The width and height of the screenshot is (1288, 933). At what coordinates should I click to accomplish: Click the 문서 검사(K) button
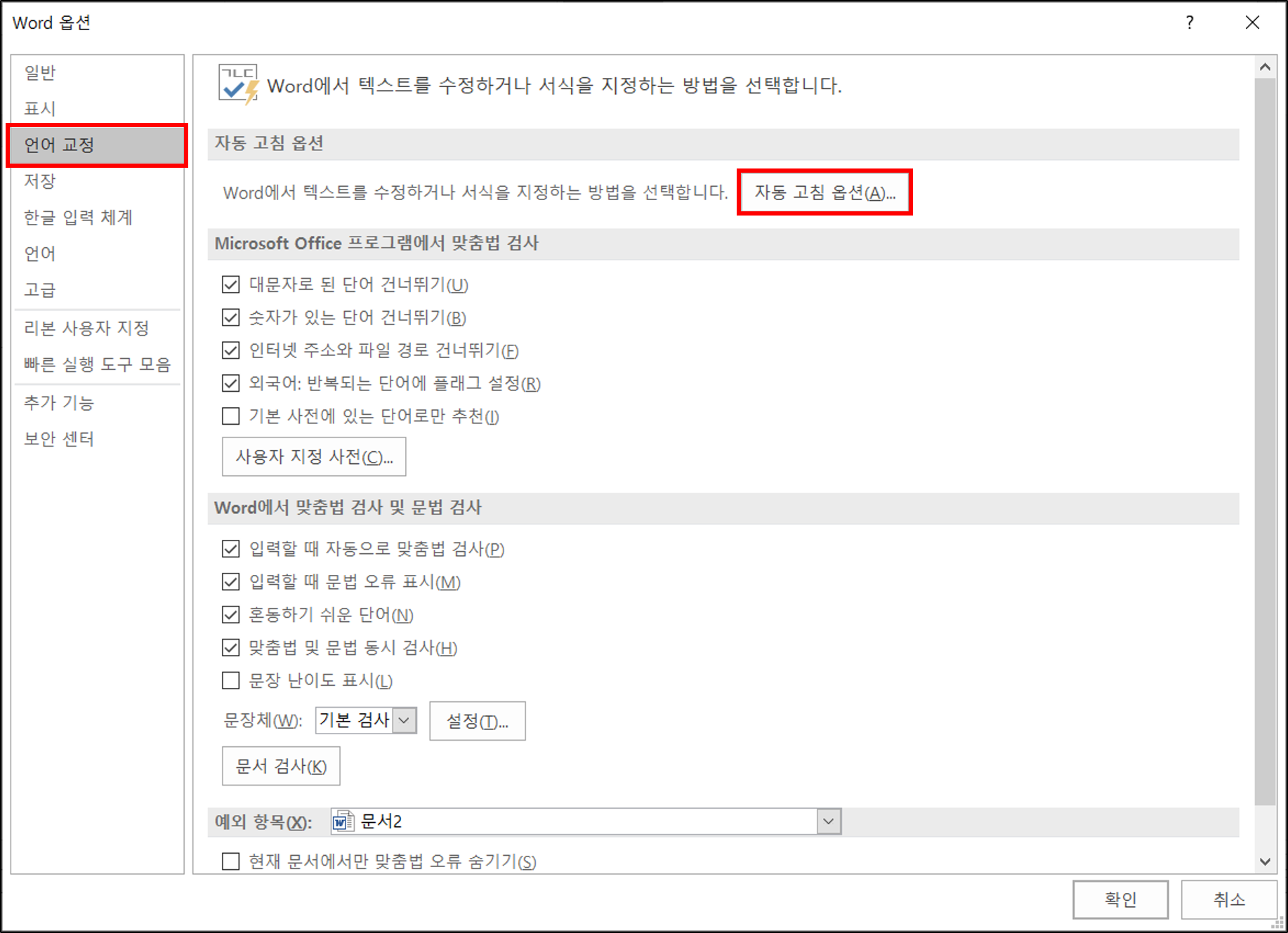click(281, 766)
